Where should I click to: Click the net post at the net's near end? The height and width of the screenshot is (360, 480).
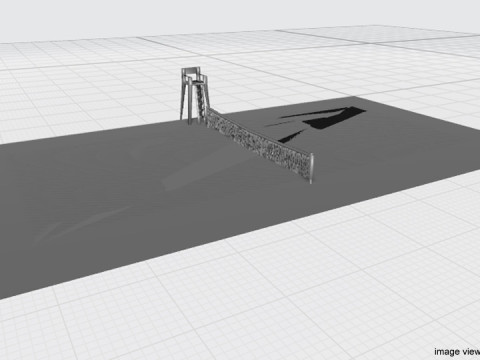pyautogui.click(x=311, y=168)
